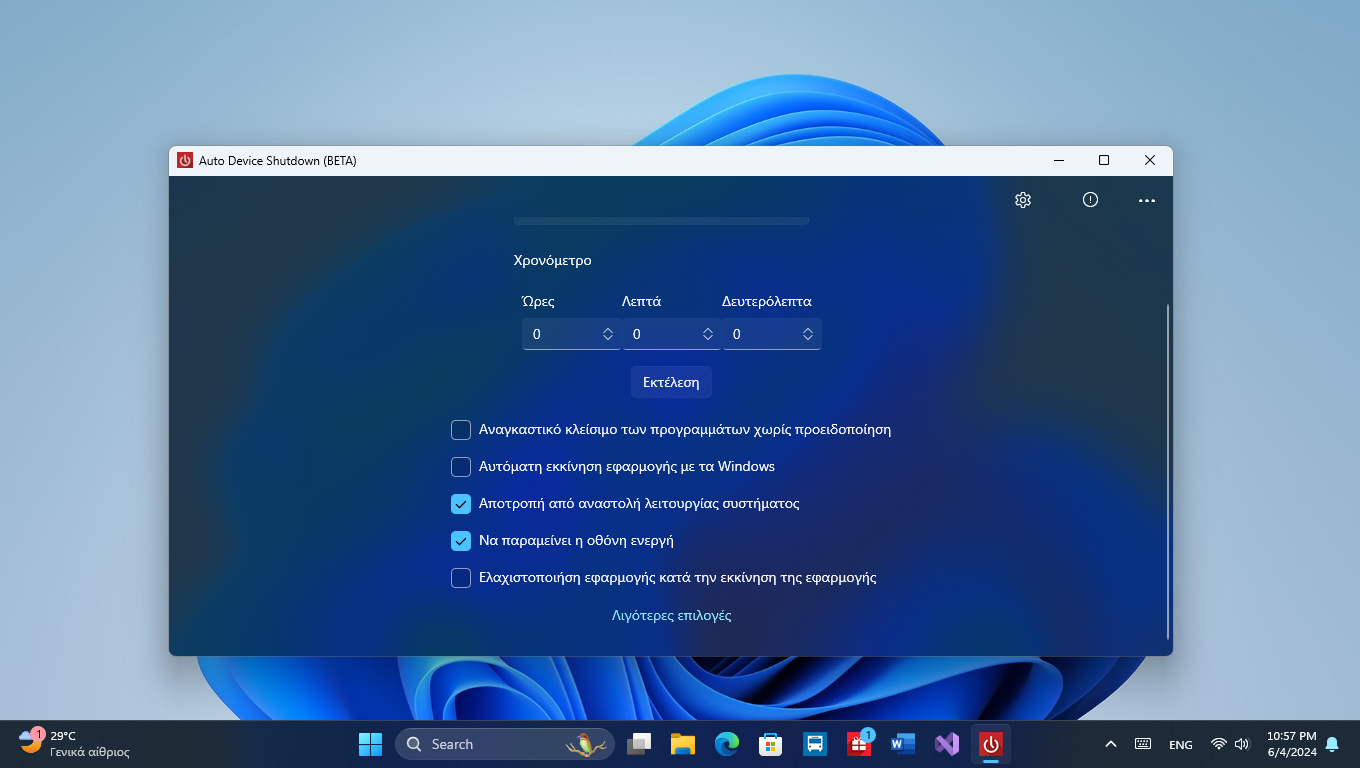
Task: Click the app window vertical scrollbar
Action: (1167, 470)
